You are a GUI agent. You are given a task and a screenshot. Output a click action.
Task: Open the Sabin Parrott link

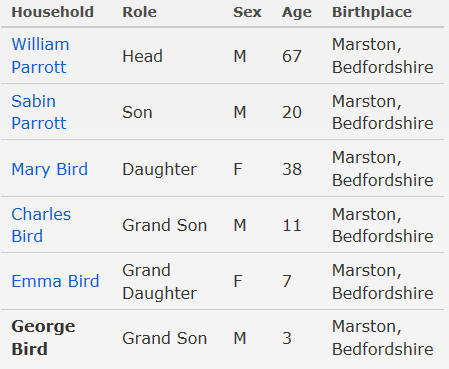point(39,112)
